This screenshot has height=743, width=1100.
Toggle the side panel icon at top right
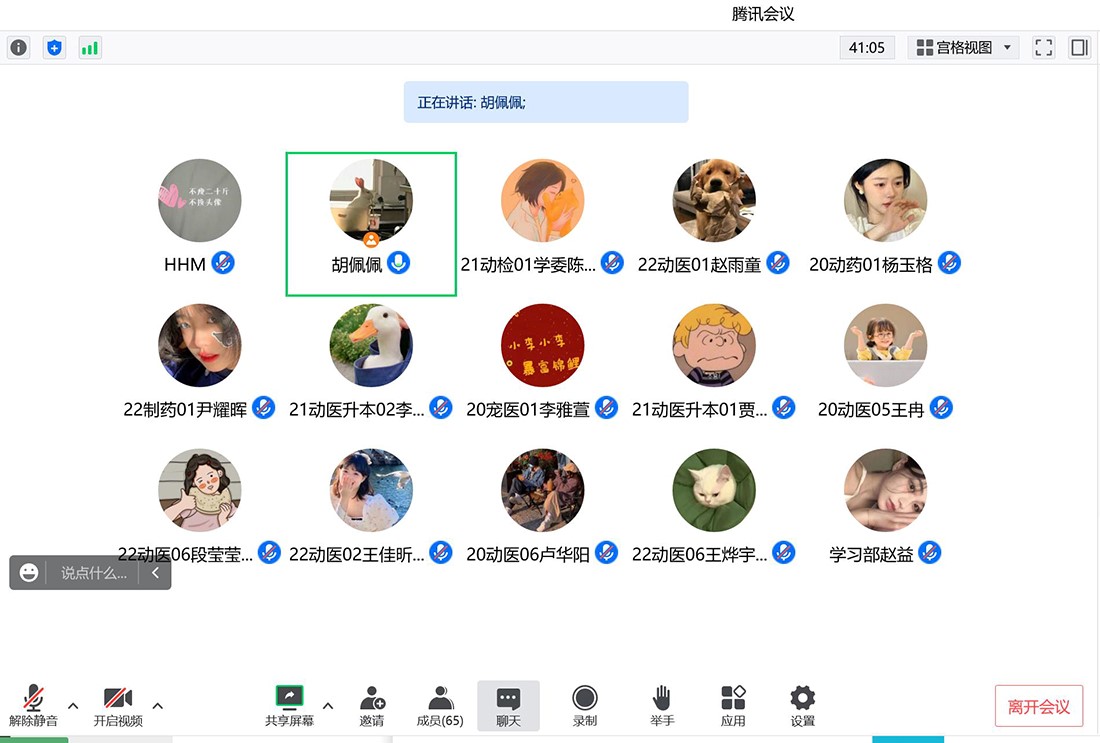1079,47
